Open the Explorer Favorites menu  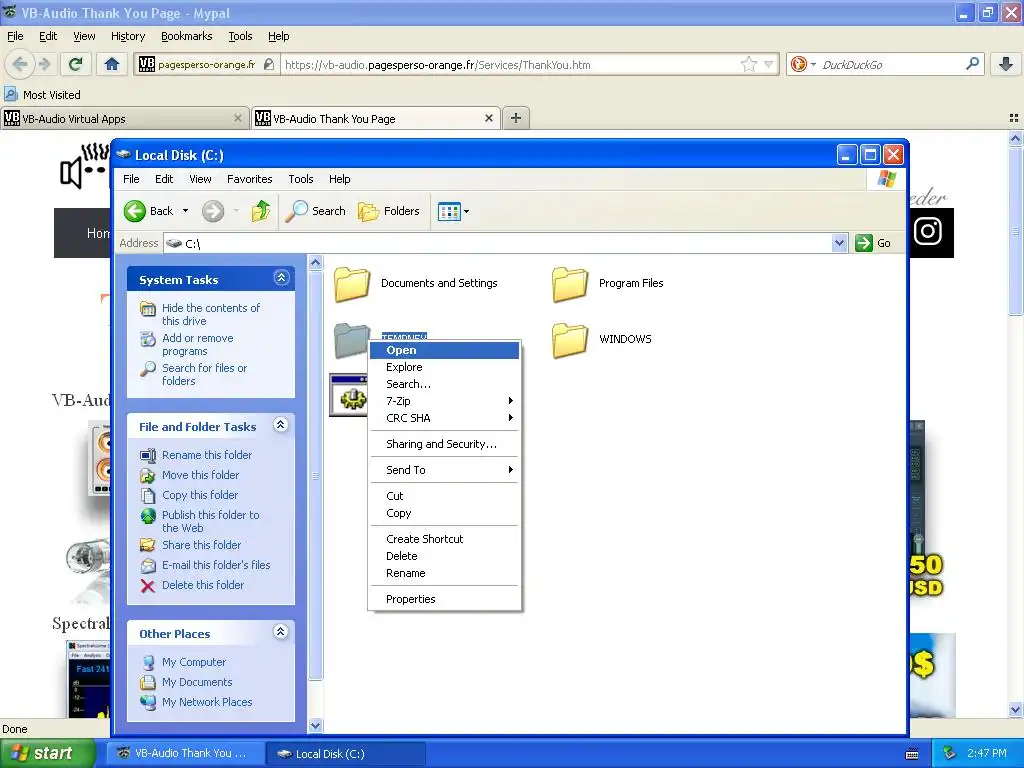click(249, 179)
